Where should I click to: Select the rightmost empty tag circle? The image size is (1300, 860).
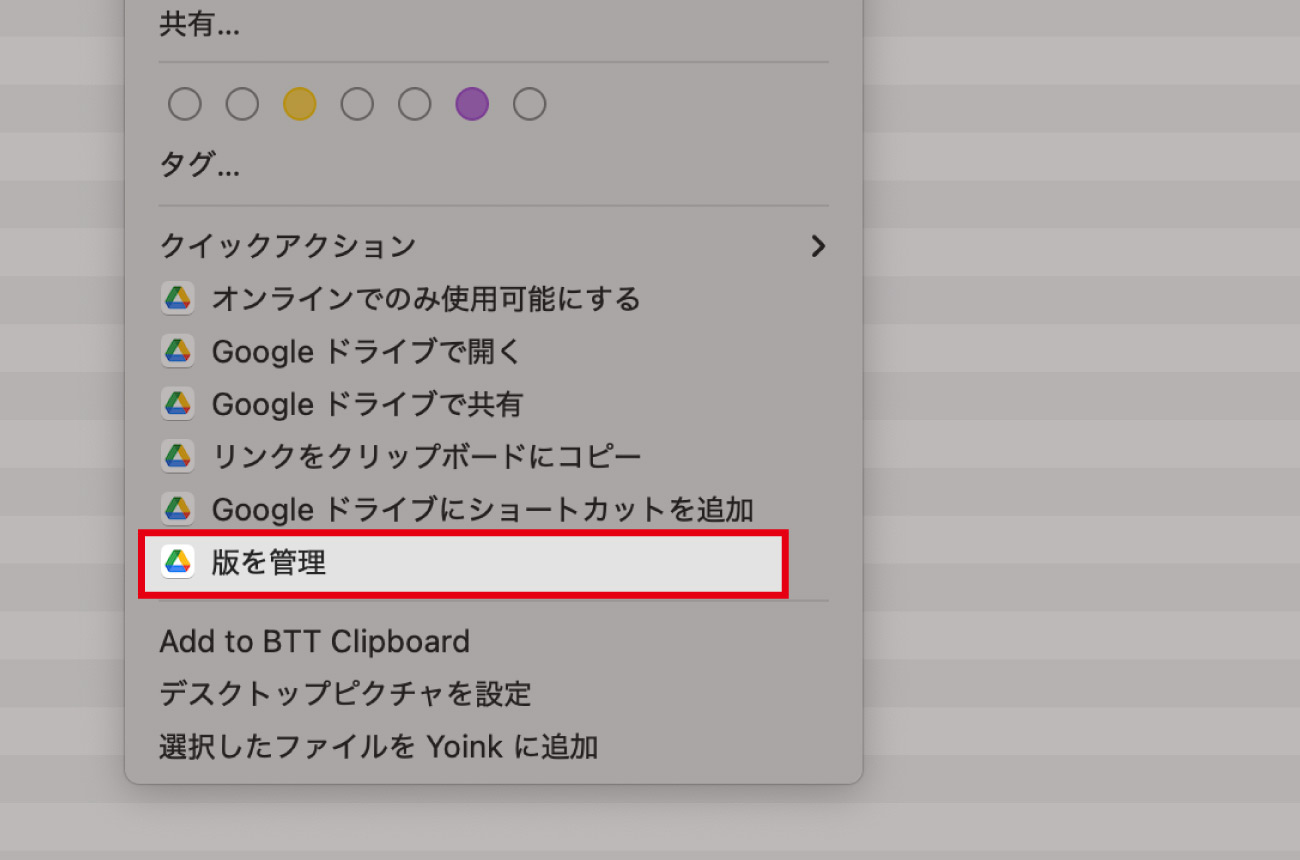pos(529,104)
